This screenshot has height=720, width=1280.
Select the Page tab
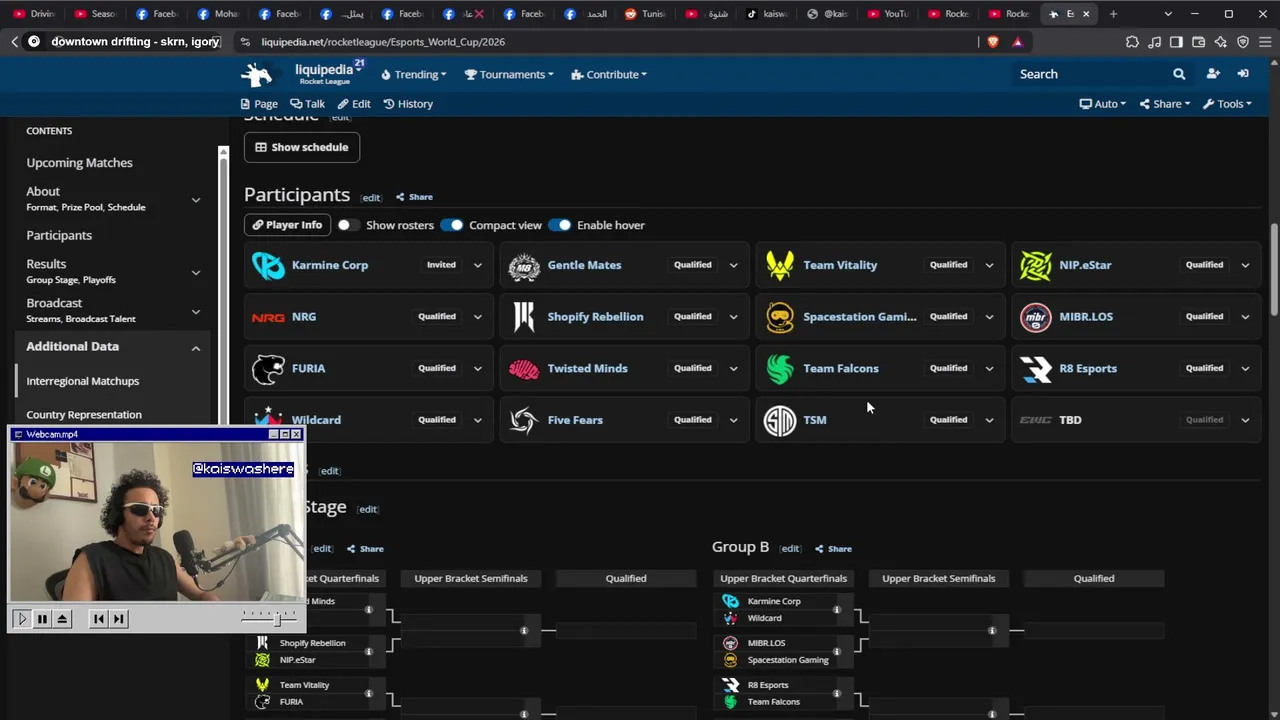coord(259,104)
